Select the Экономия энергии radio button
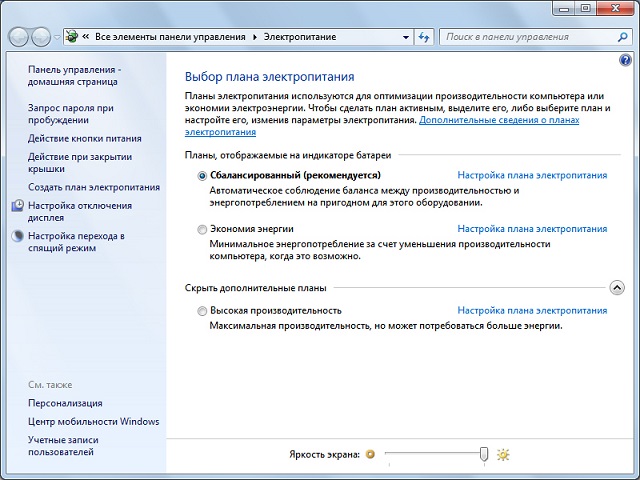Screen dimensions: 640x480 pos(202,230)
